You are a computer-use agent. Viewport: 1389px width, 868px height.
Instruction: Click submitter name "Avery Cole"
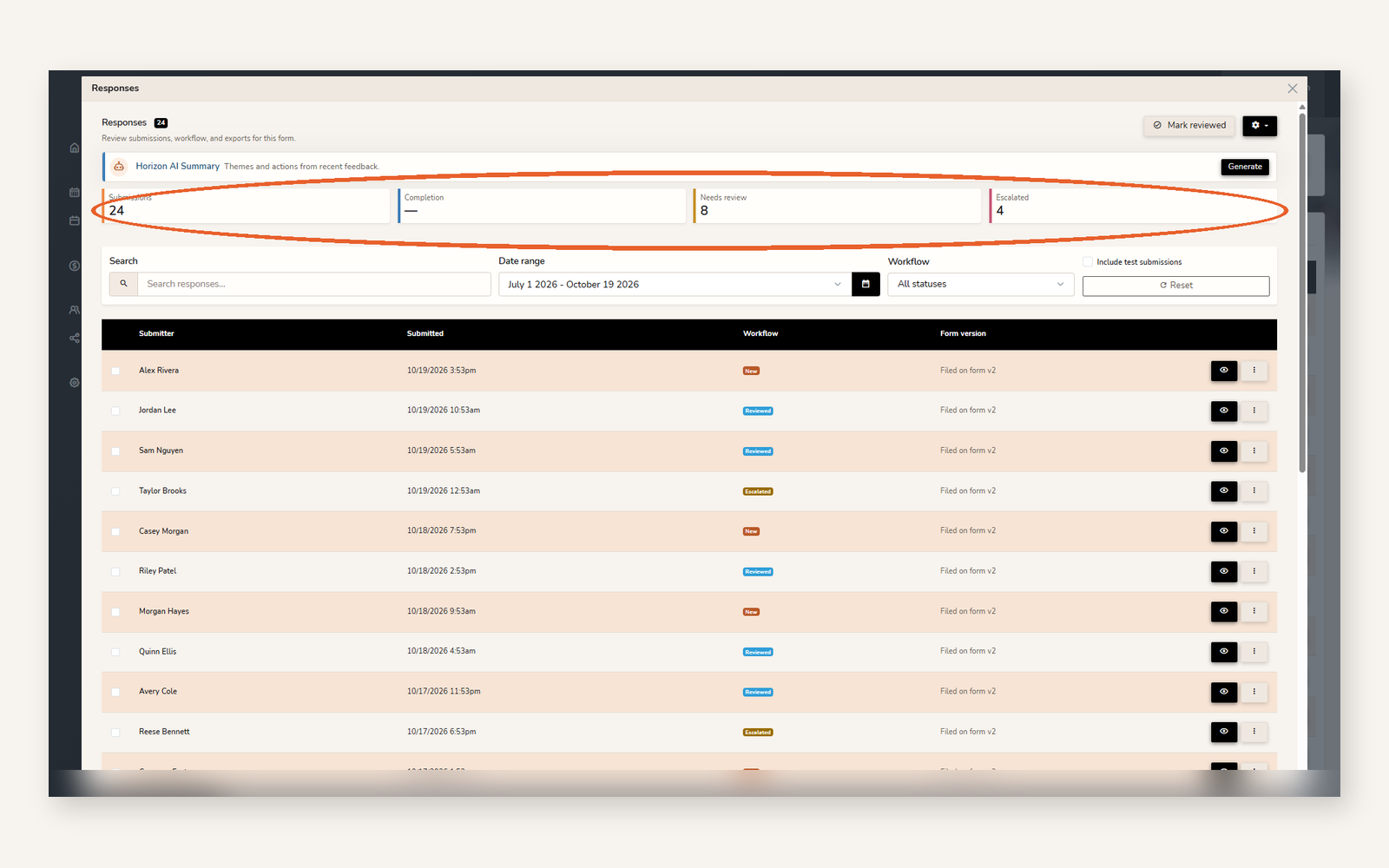coord(158,692)
